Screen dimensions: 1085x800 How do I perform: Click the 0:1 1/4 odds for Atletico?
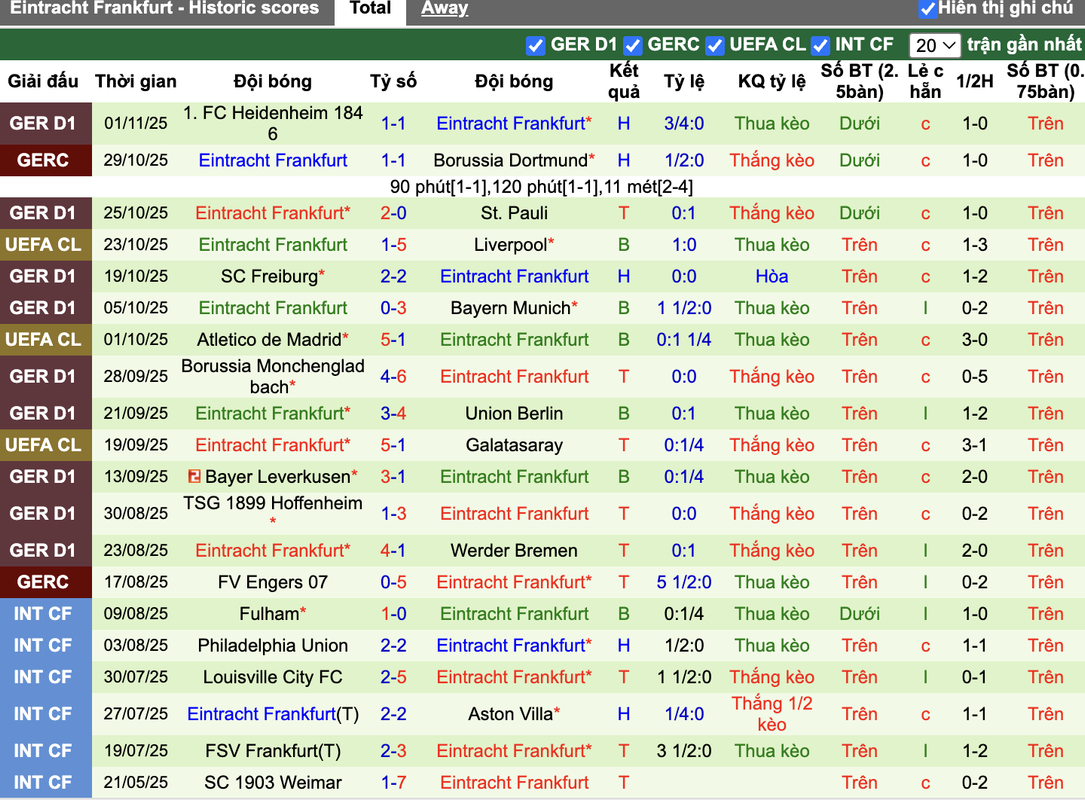[x=684, y=340]
